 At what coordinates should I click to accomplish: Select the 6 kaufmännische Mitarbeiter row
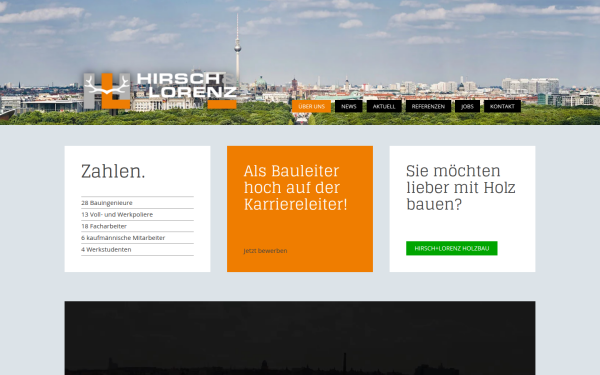(x=137, y=238)
